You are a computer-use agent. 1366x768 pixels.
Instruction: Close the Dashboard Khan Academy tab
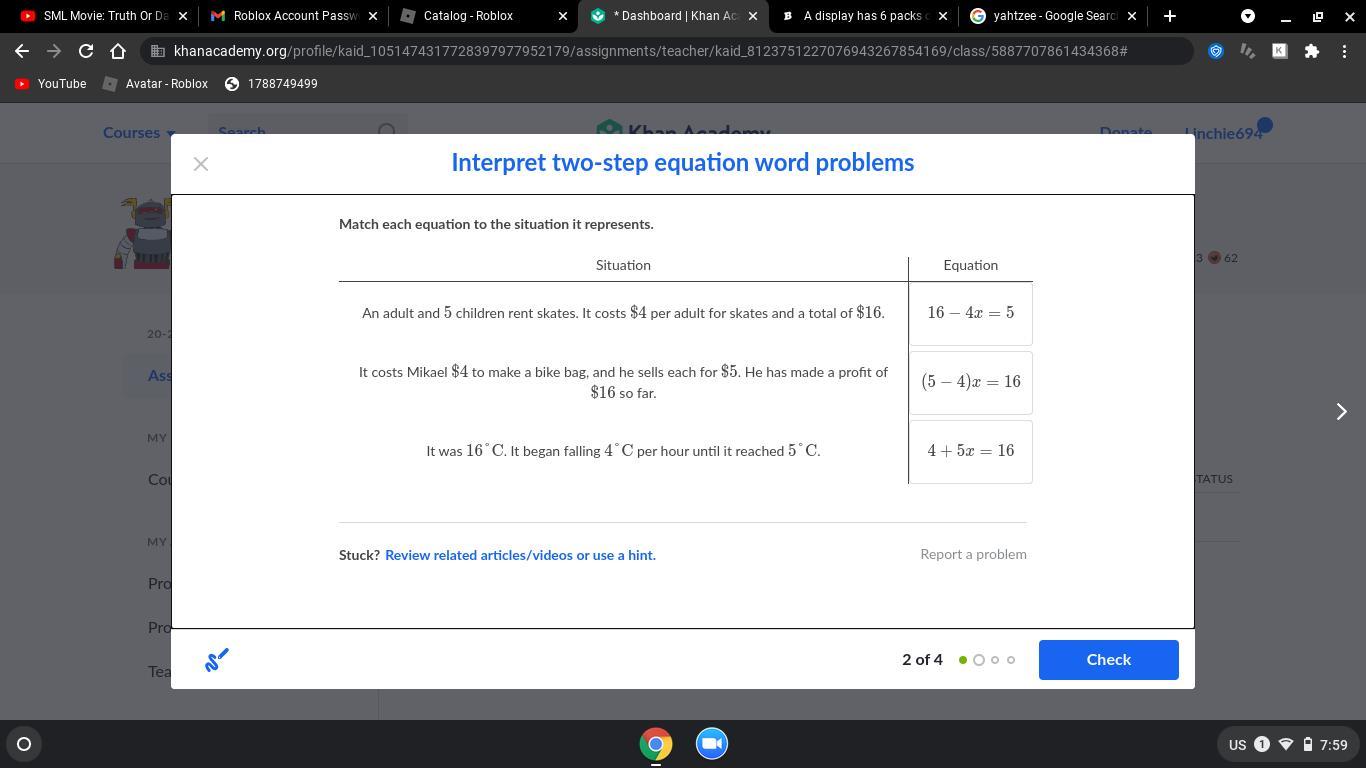[752, 16]
